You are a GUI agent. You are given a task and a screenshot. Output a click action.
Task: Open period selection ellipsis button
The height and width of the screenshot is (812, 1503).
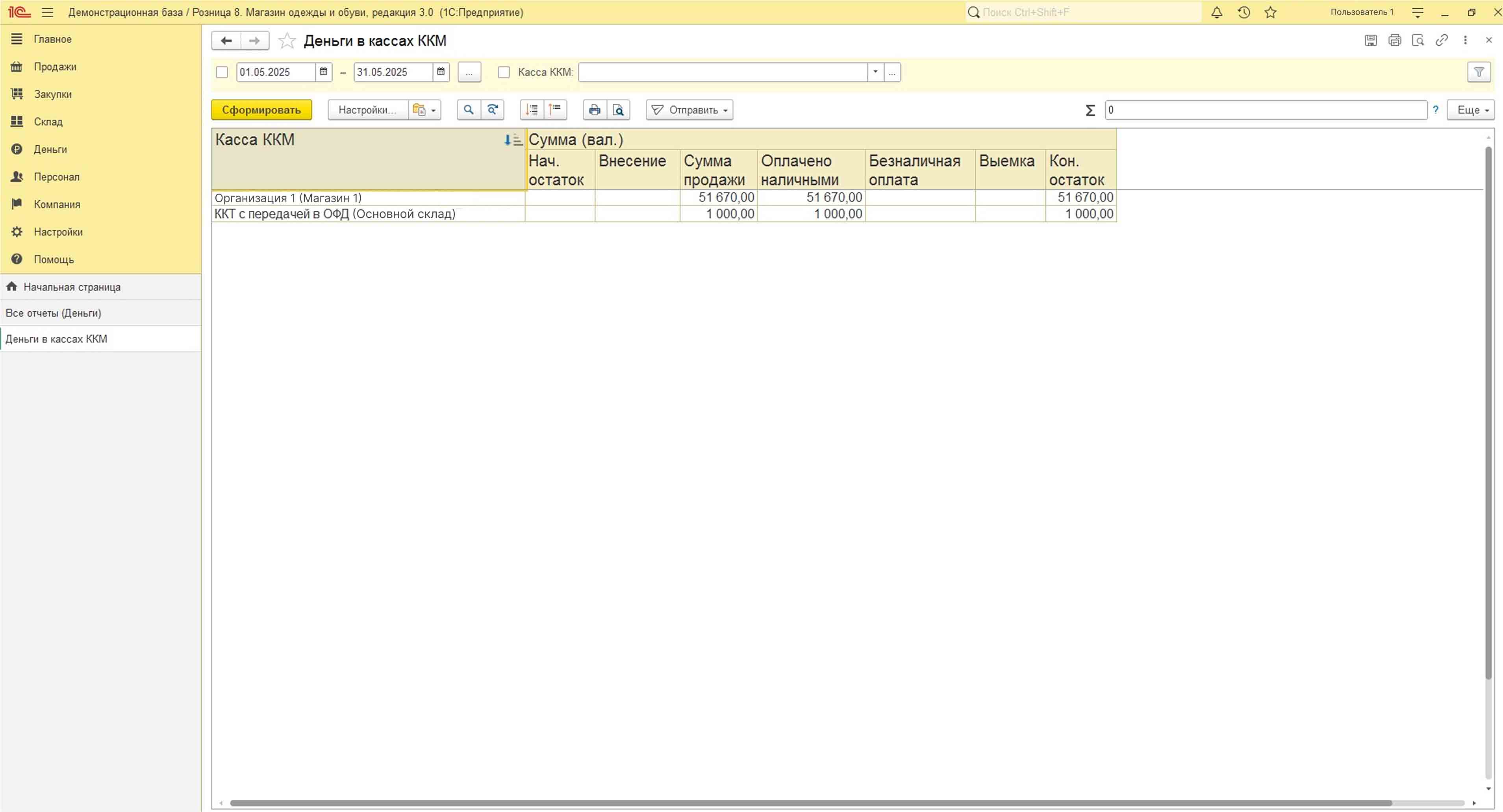pyautogui.click(x=469, y=72)
